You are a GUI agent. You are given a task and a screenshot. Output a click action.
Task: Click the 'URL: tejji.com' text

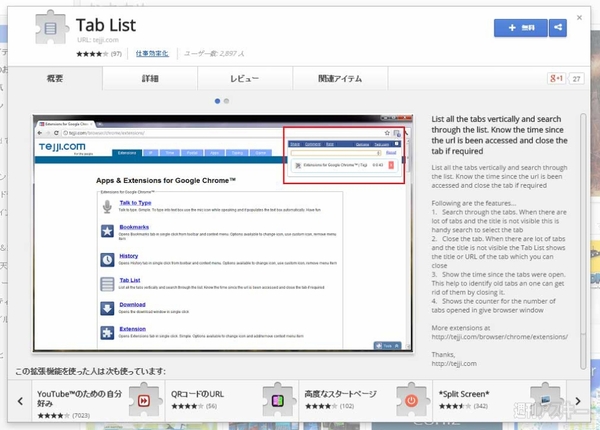click(98, 40)
